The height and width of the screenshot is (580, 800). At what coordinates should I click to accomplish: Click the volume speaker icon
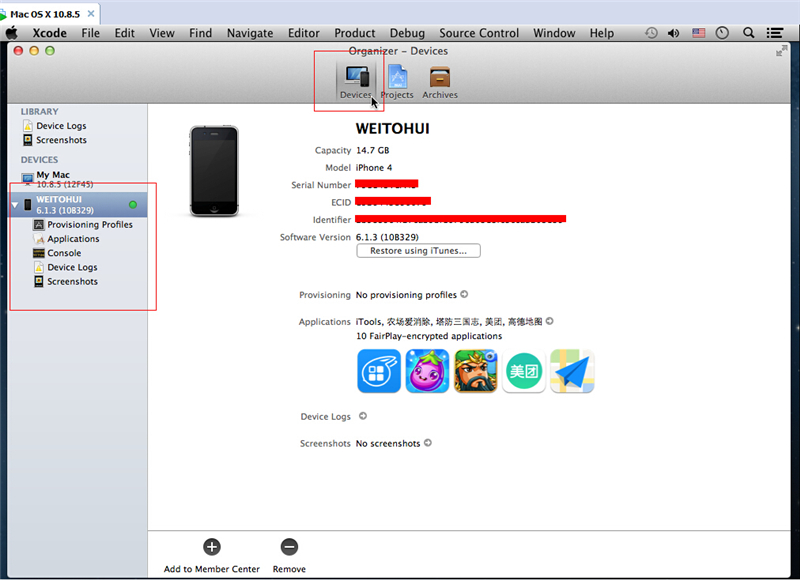[673, 33]
